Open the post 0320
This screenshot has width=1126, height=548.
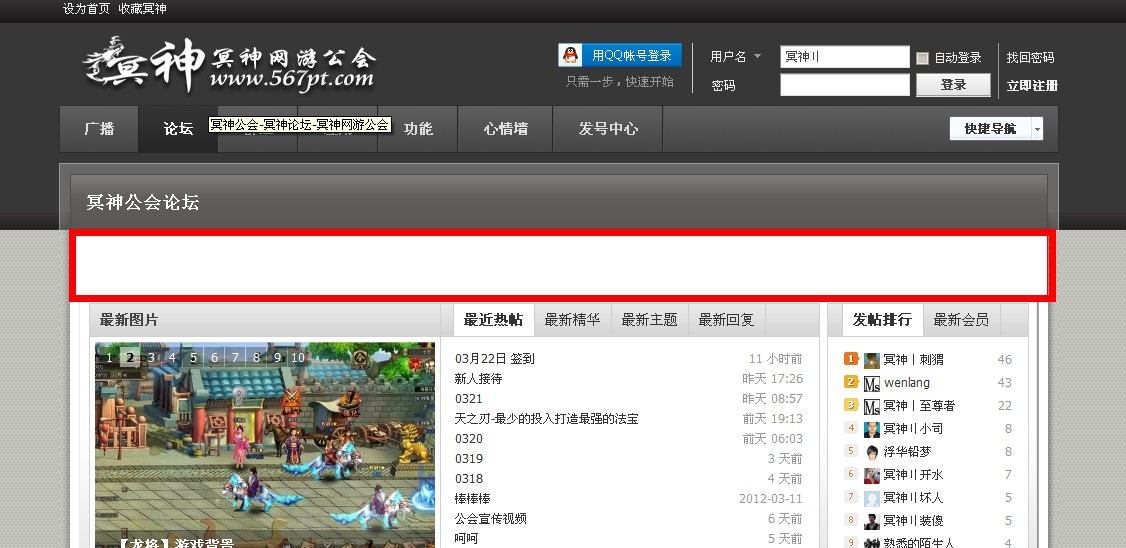pos(469,439)
